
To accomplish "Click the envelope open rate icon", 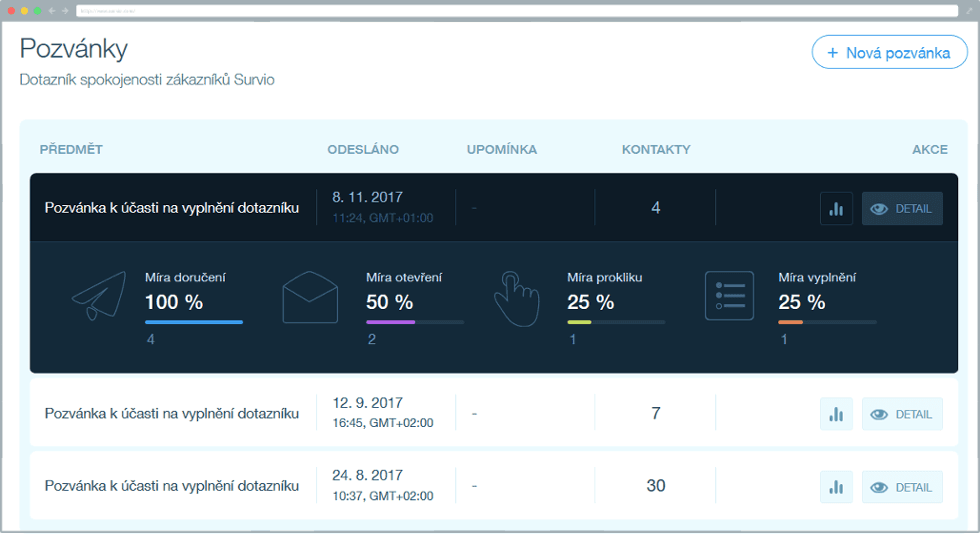I will click(x=310, y=297).
